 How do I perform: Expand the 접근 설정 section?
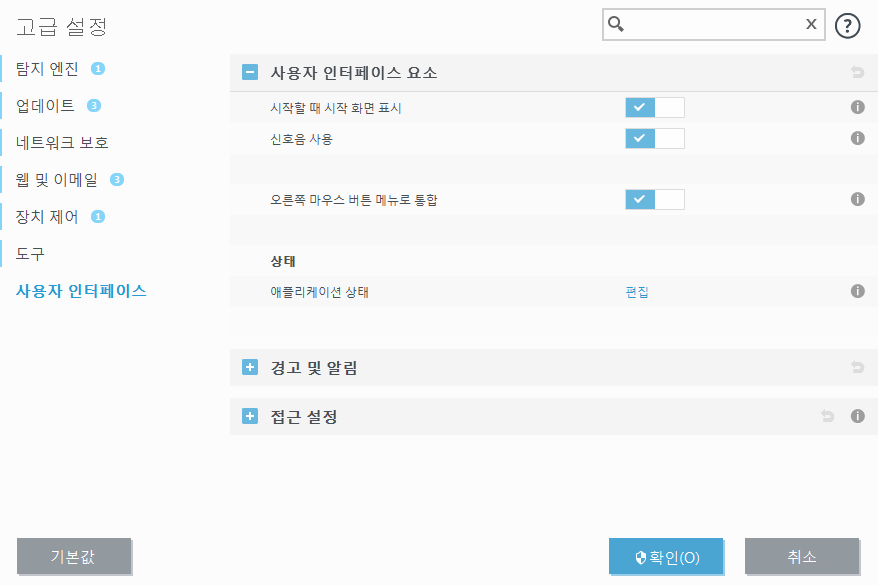[x=249, y=416]
